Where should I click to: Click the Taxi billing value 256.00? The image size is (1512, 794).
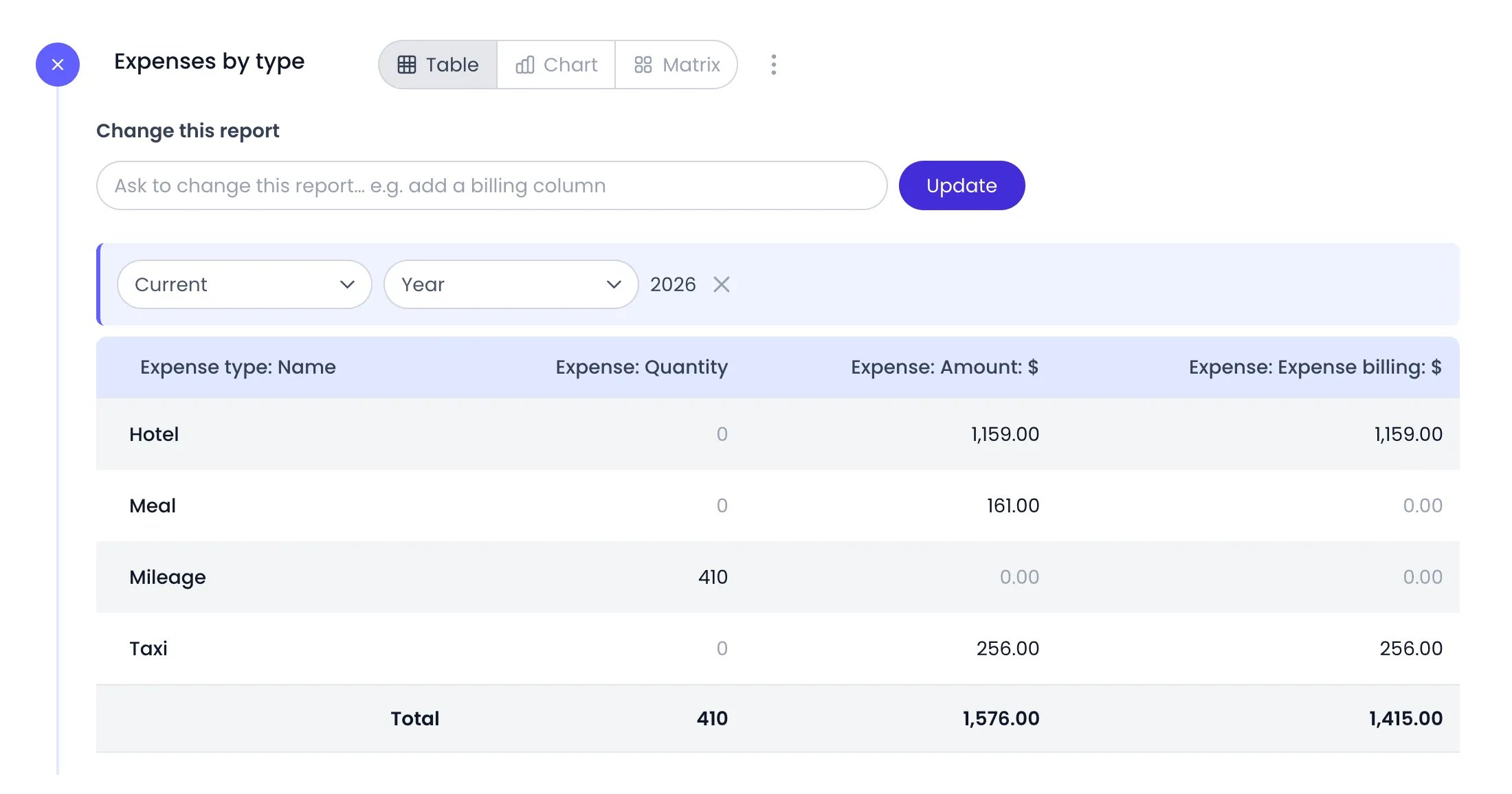coord(1411,648)
